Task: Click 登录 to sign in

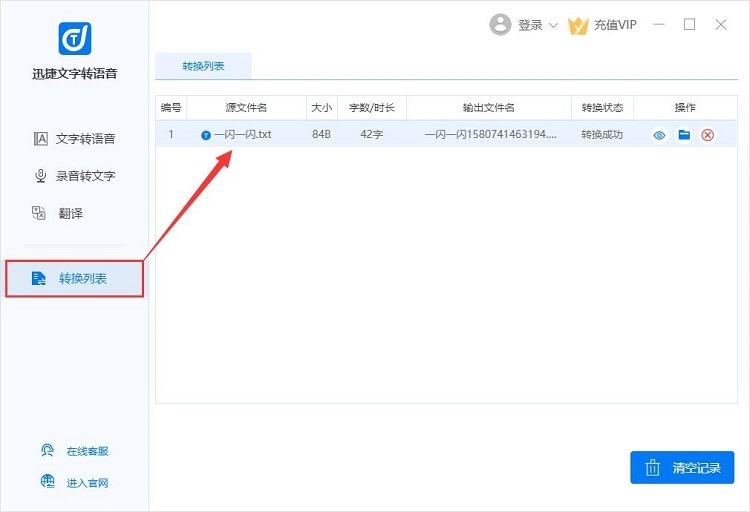Action: (530, 25)
